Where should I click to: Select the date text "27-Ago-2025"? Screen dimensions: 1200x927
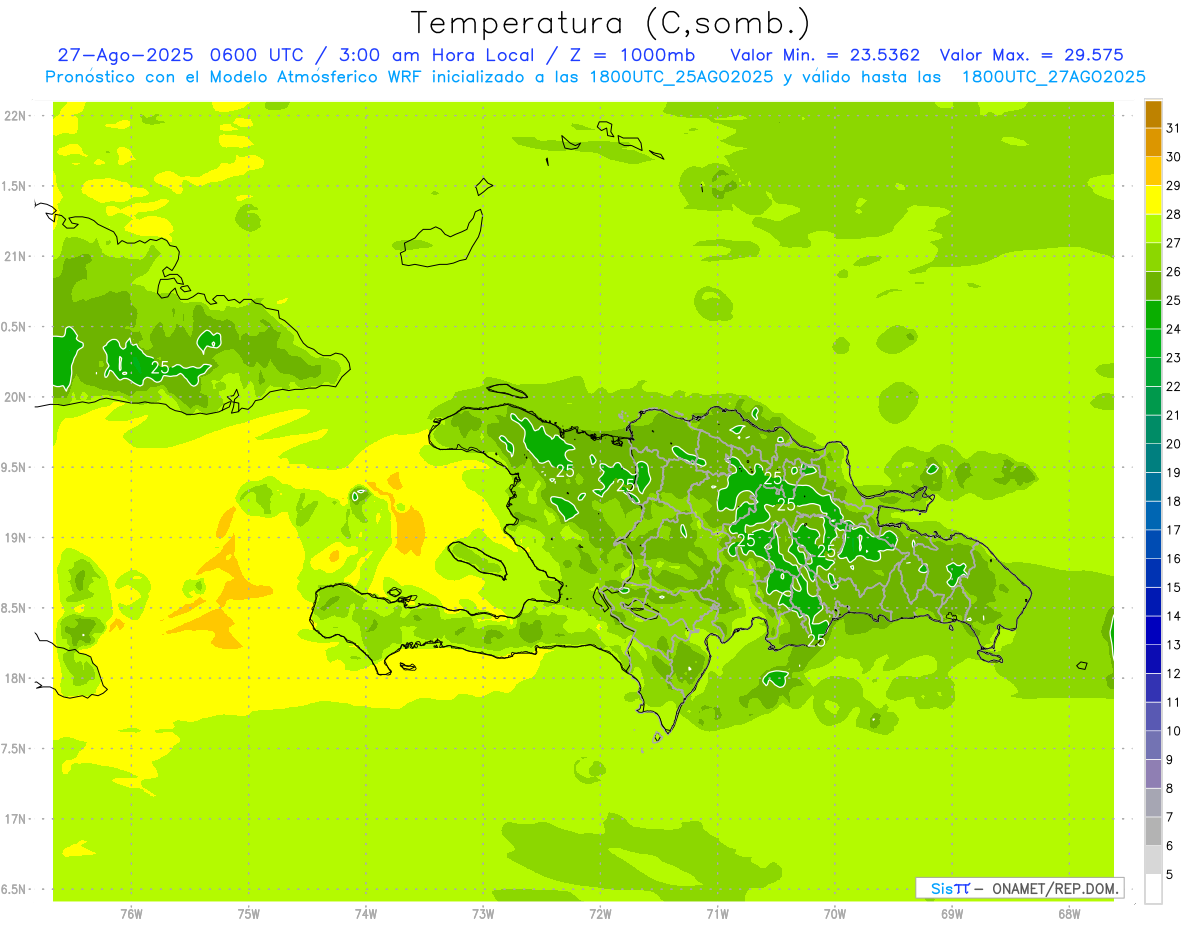(x=124, y=55)
